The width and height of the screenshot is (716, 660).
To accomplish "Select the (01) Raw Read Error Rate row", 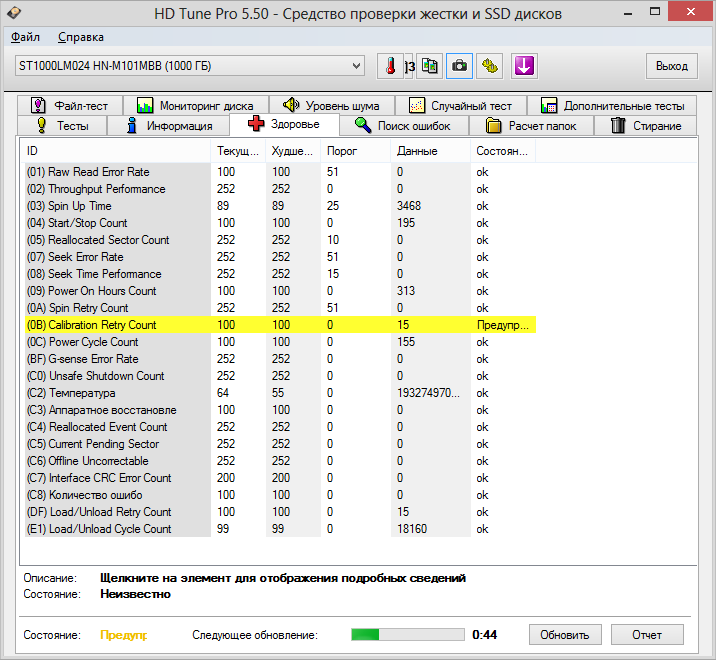I will [x=280, y=172].
